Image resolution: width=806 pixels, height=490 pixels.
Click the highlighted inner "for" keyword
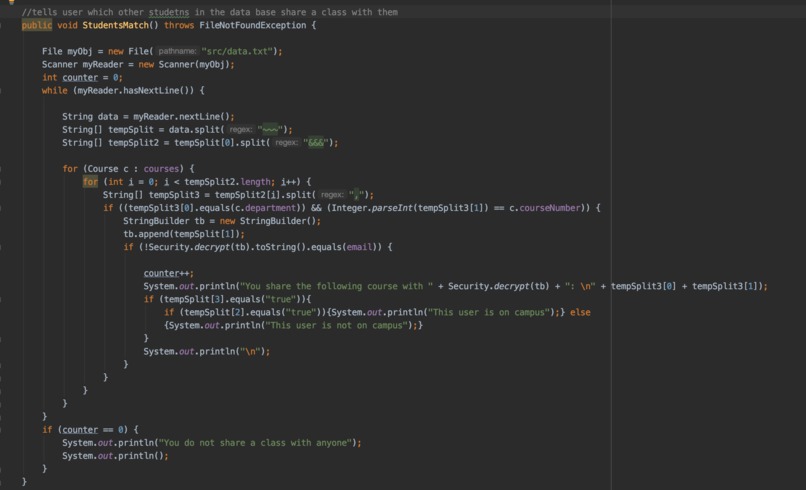90,182
